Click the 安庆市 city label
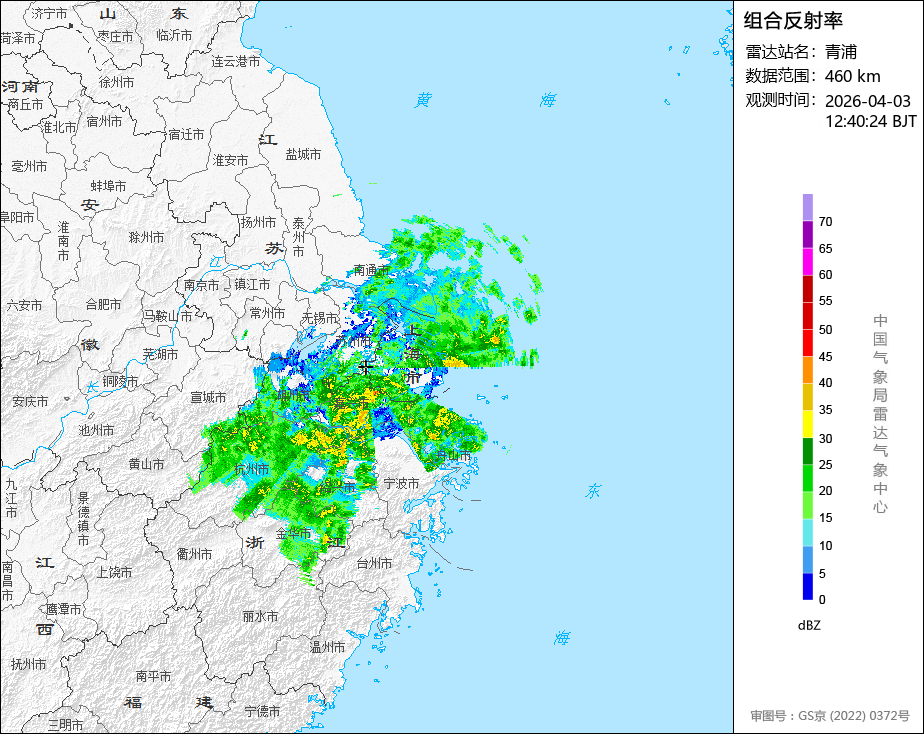 (30, 401)
